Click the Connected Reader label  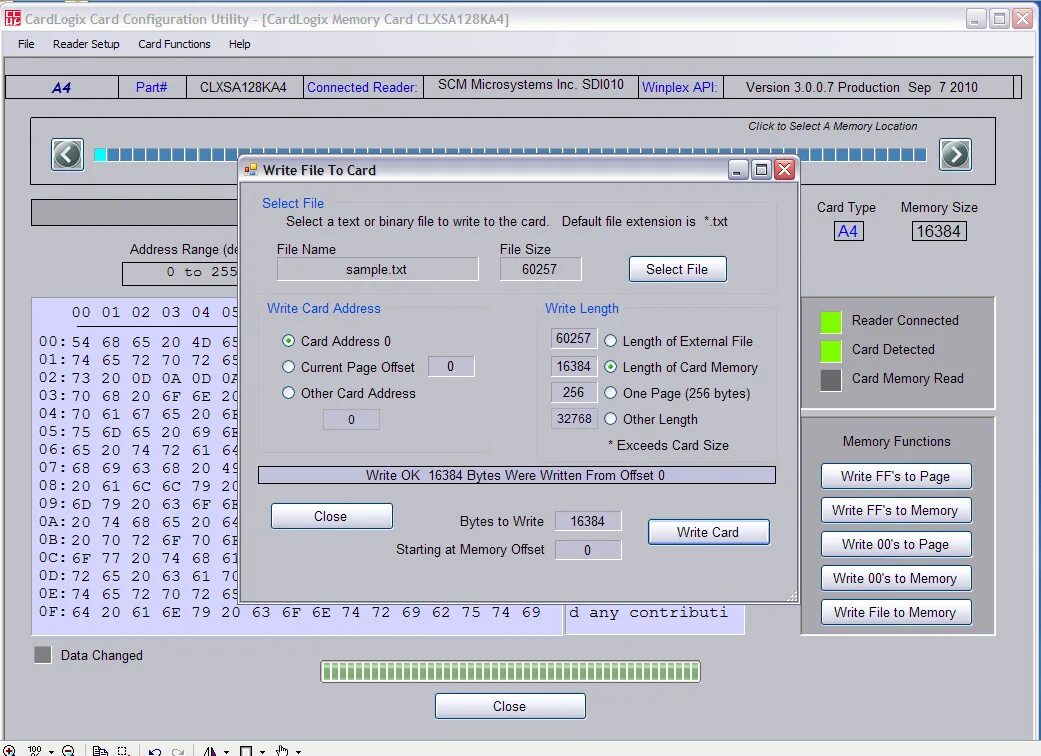362,87
